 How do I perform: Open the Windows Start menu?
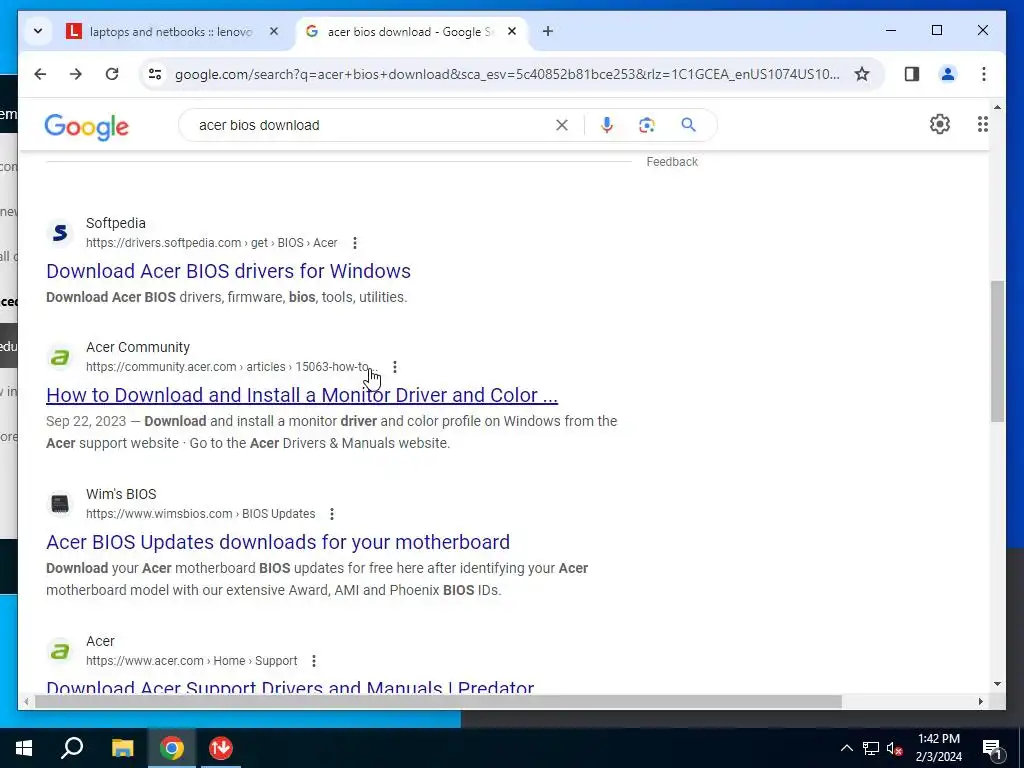click(x=24, y=748)
